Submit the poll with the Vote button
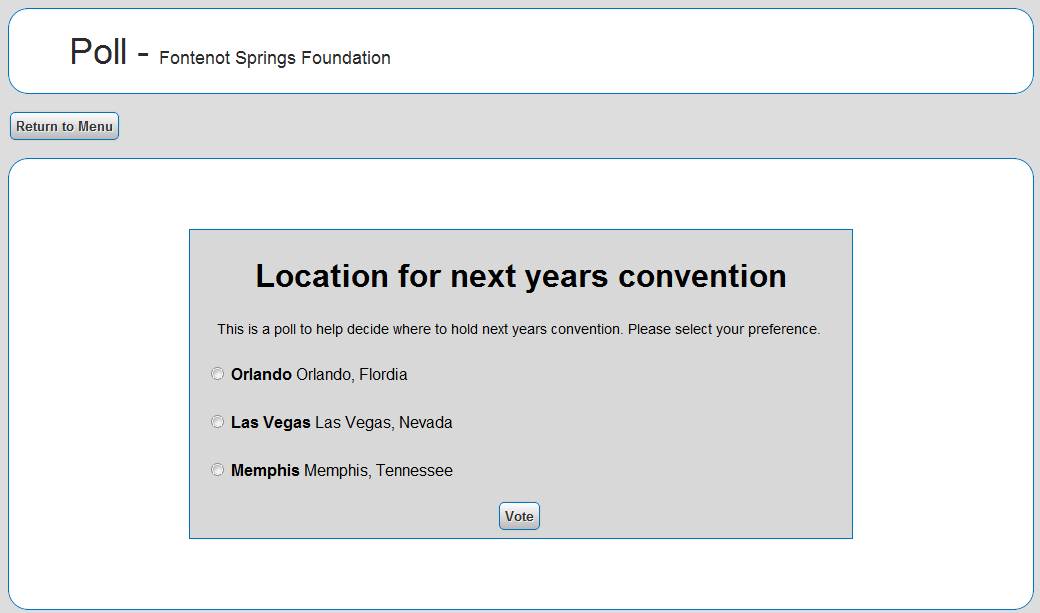The width and height of the screenshot is (1040, 613). (519, 516)
